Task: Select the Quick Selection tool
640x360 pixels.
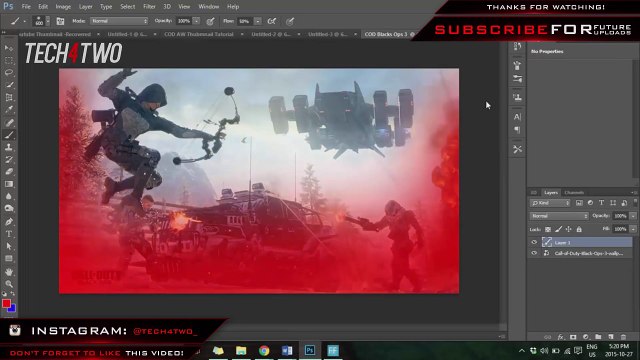Action: tap(9, 85)
